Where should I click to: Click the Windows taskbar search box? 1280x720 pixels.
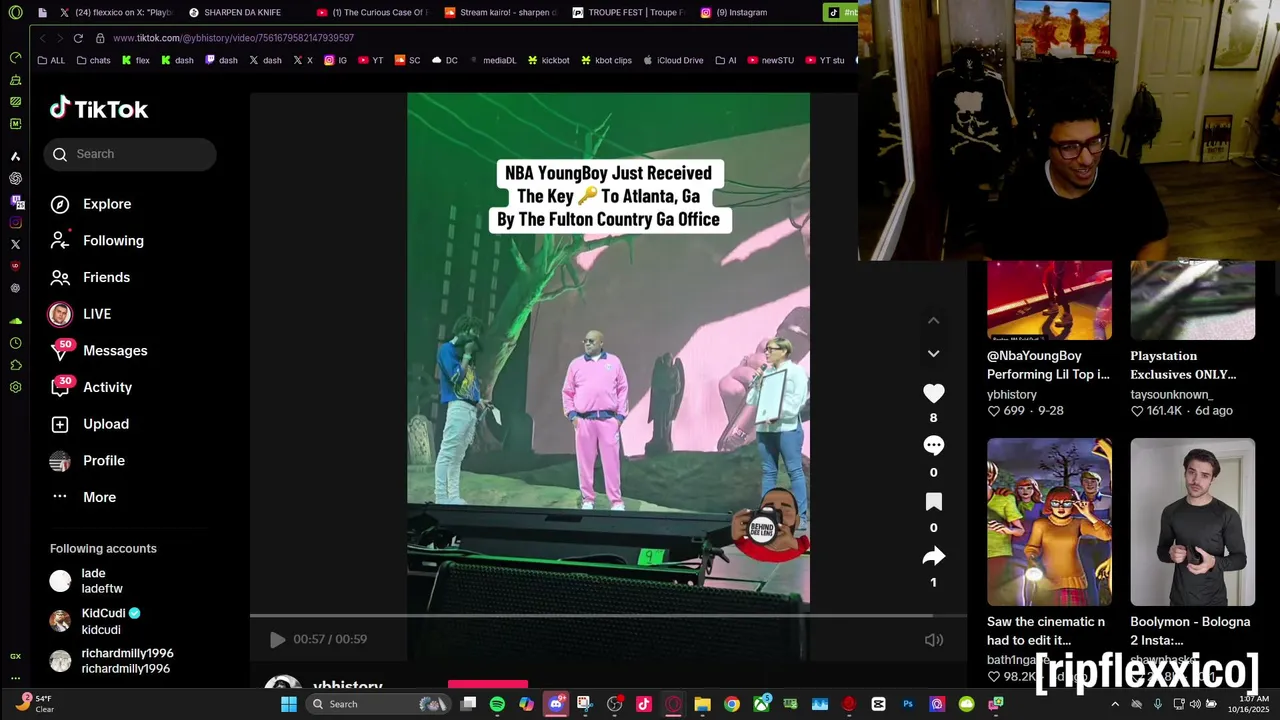pyautogui.click(x=378, y=704)
